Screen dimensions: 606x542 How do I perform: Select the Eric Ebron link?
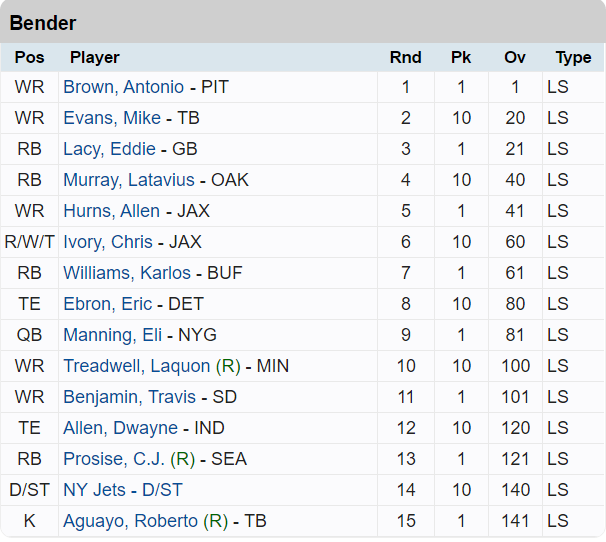(x=108, y=304)
